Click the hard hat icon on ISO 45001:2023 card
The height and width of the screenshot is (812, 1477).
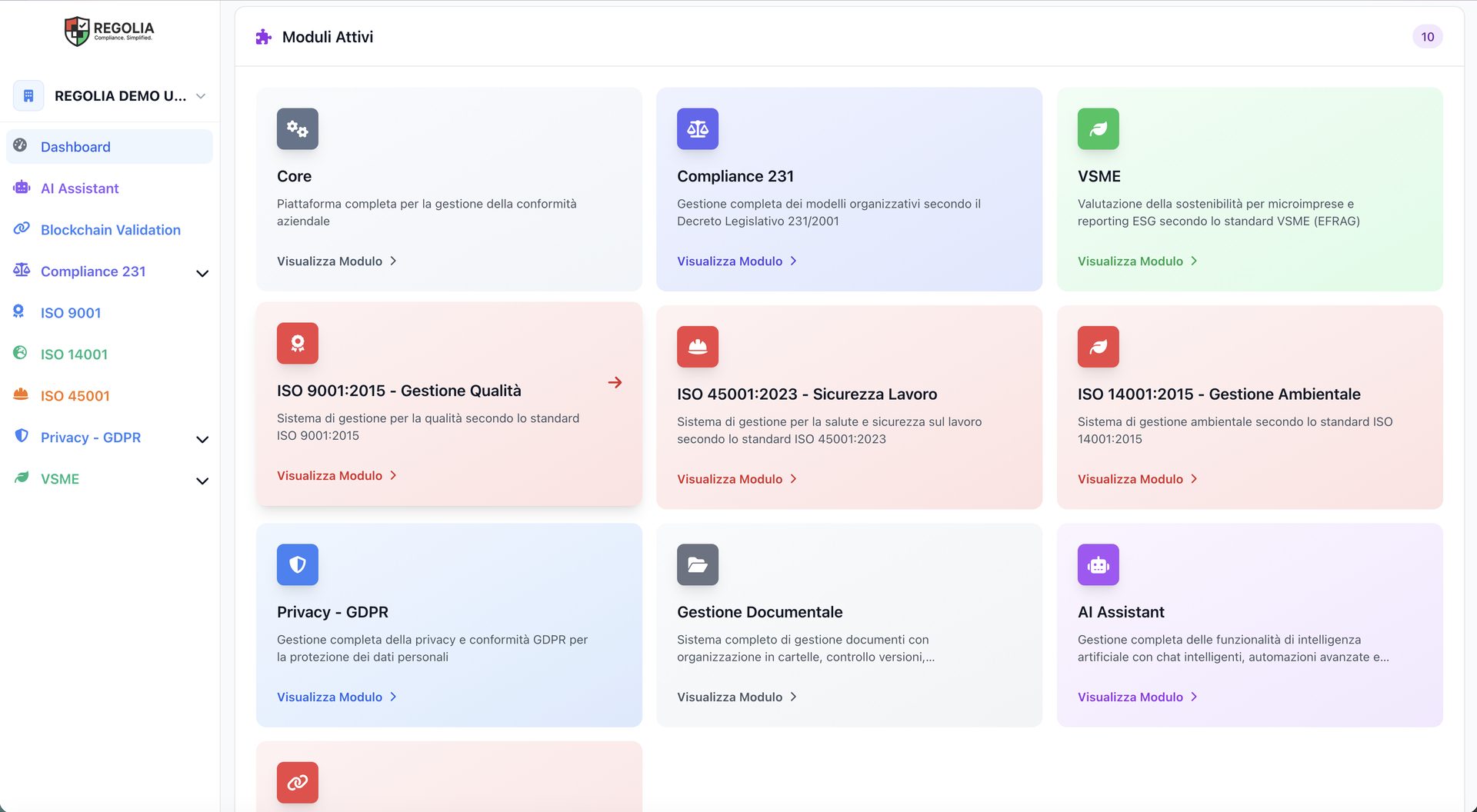click(698, 347)
